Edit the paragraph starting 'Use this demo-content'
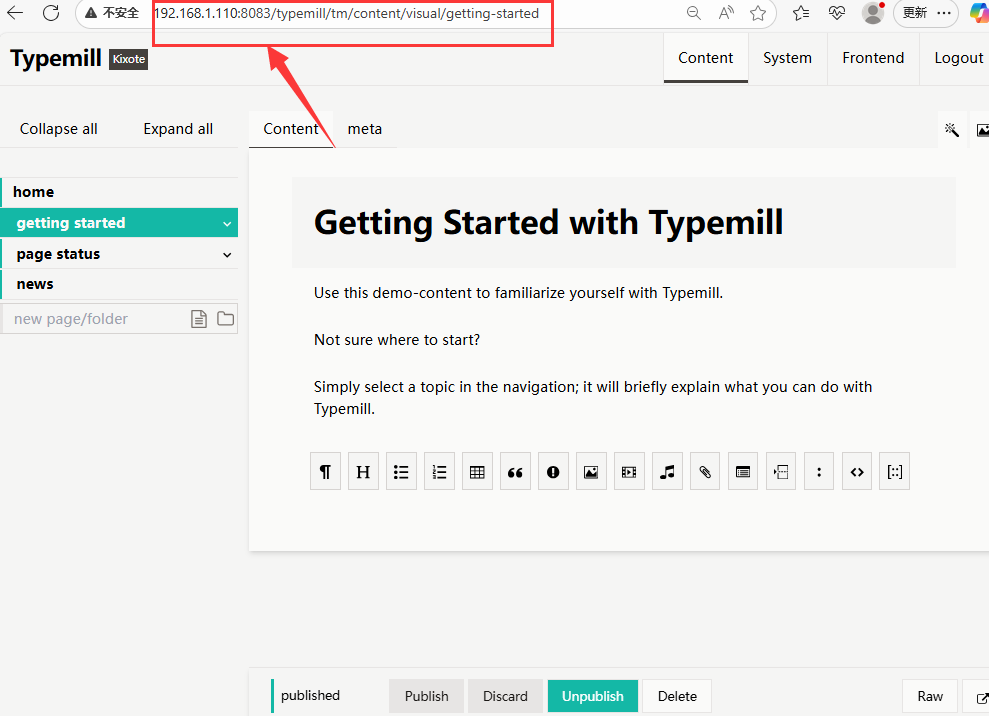Viewport: 989px width, 716px height. coord(518,293)
